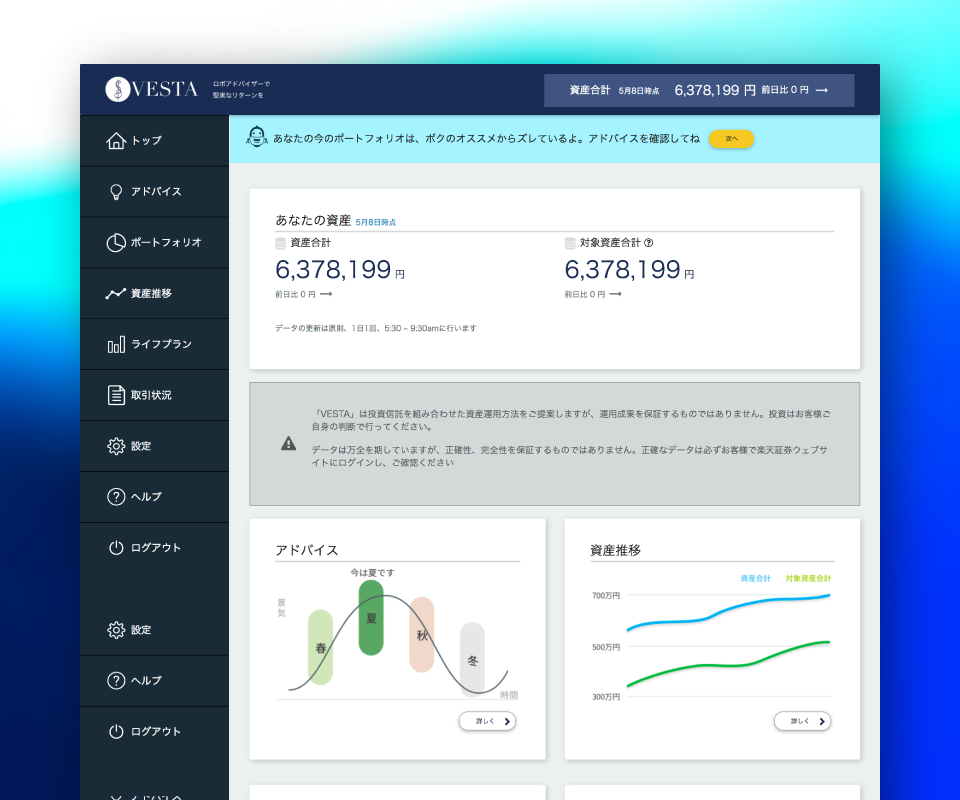Select the 秋 season pill in the chart
The image size is (960, 800).
[x=422, y=635]
